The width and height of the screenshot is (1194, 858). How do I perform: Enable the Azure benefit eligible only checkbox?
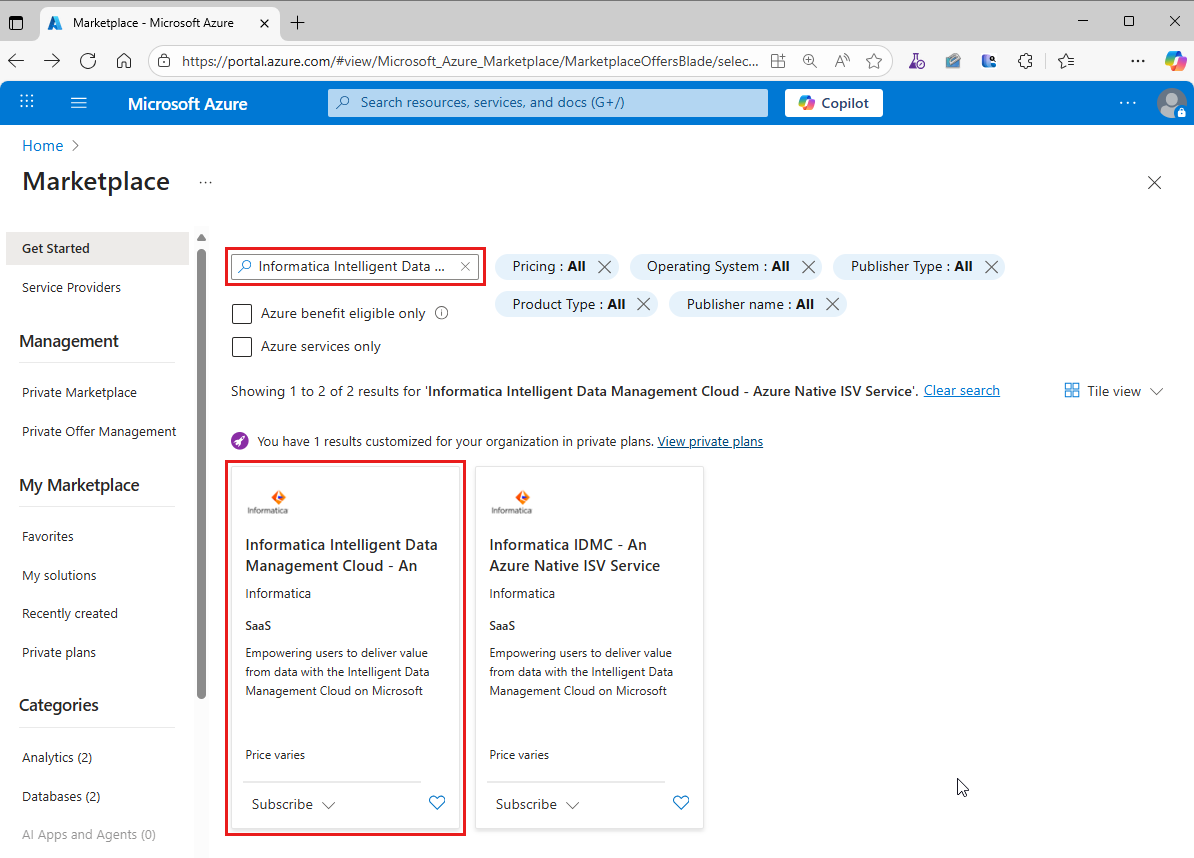coord(241,313)
